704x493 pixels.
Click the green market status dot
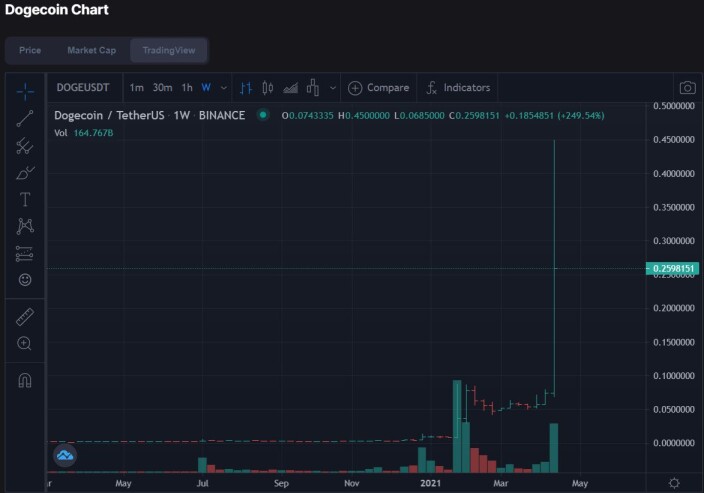[263, 115]
